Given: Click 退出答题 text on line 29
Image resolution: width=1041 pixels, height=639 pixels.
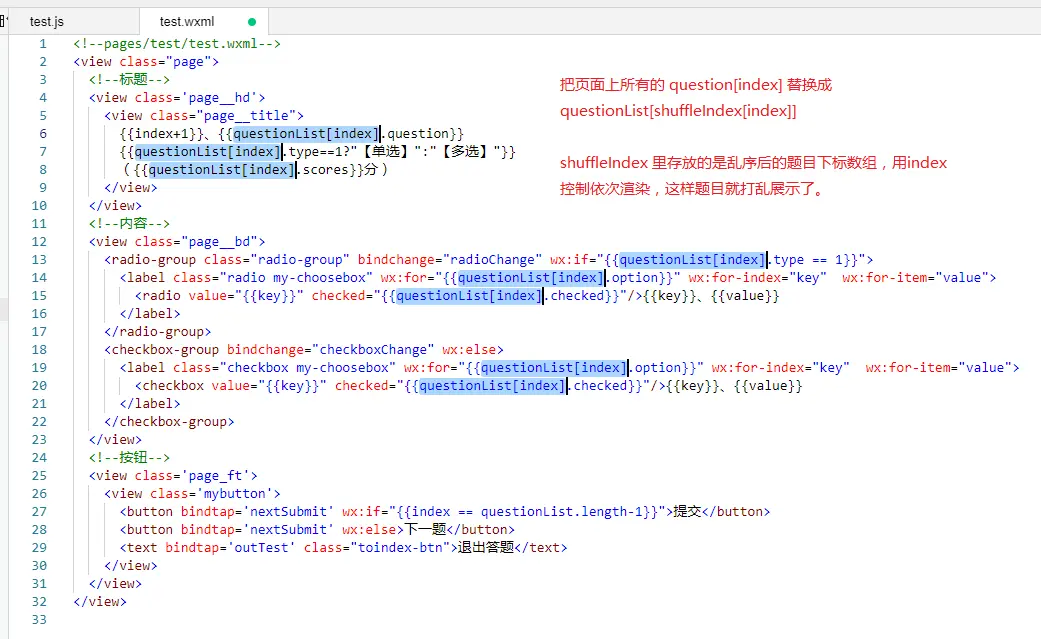Looking at the screenshot, I should point(486,547).
